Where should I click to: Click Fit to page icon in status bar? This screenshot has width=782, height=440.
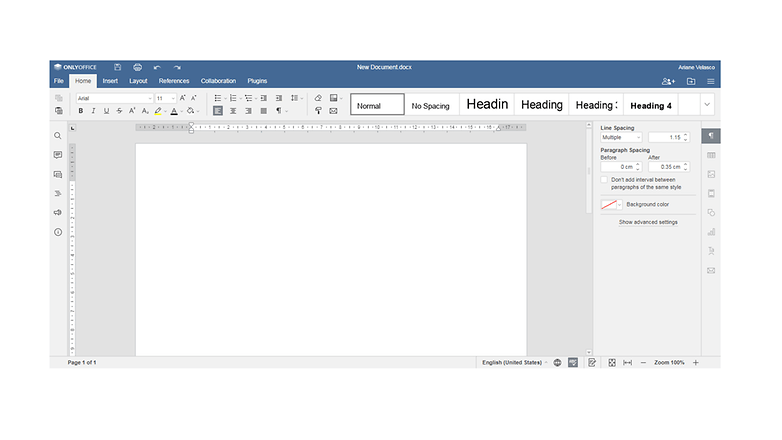point(612,363)
